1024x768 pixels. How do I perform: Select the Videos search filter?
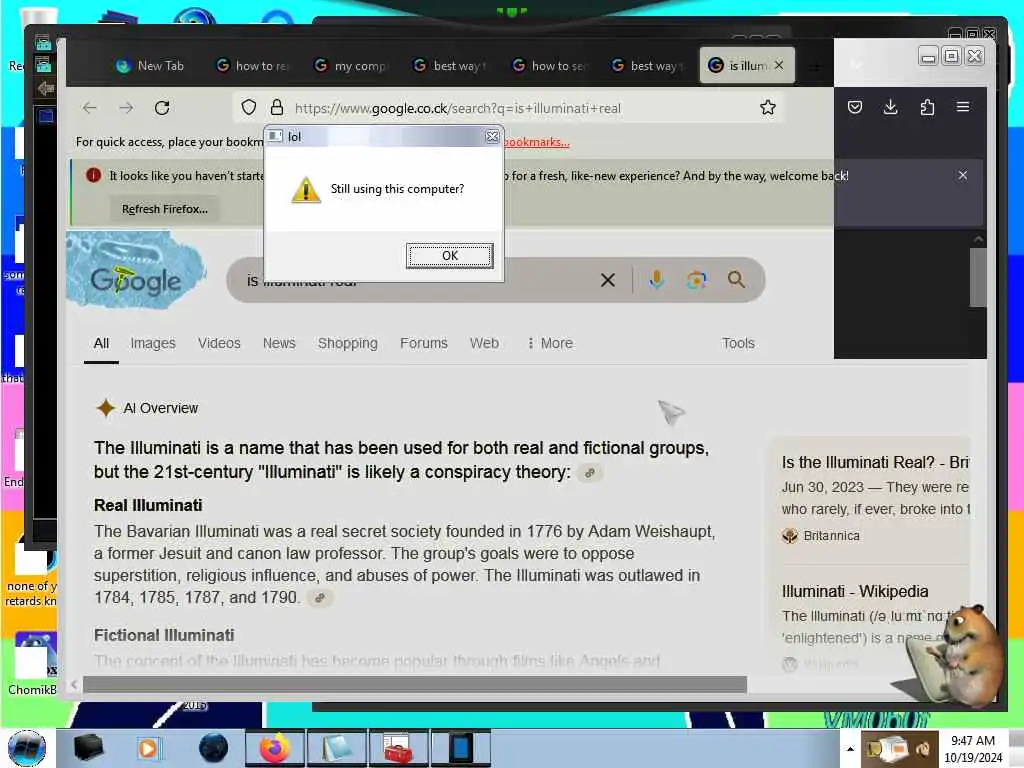tap(219, 344)
